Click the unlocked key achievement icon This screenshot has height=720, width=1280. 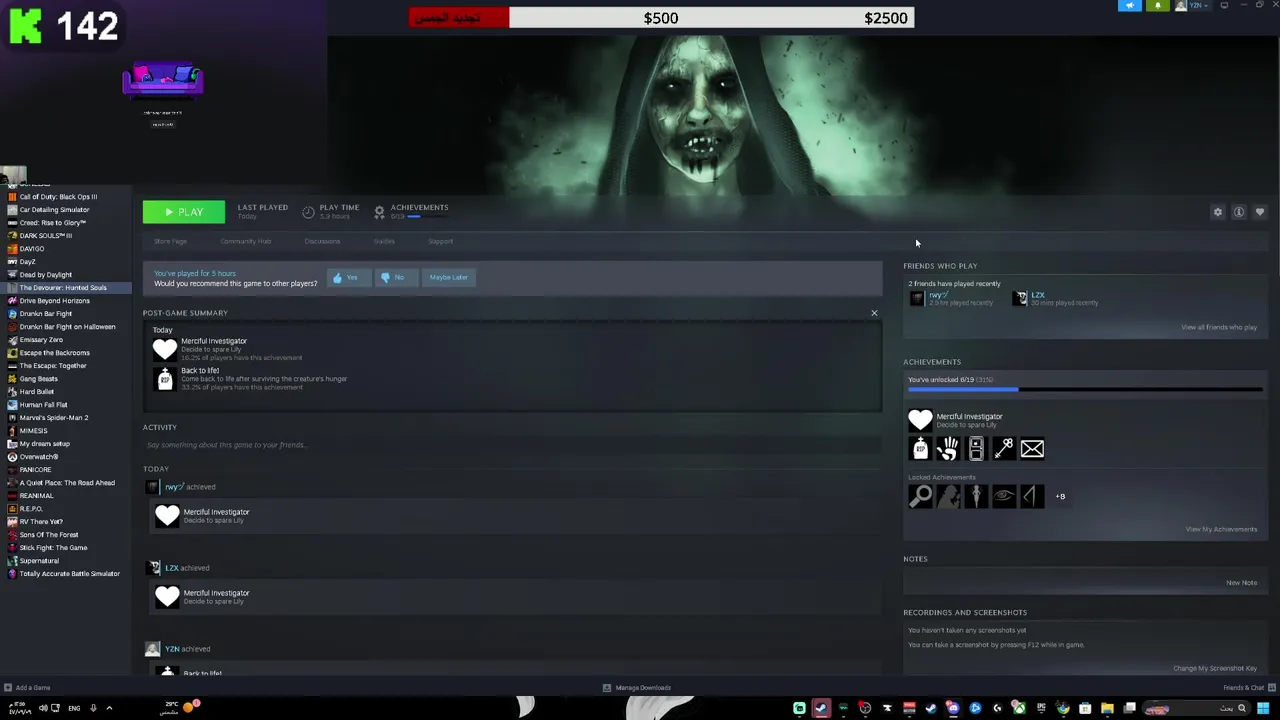coord(1004,449)
